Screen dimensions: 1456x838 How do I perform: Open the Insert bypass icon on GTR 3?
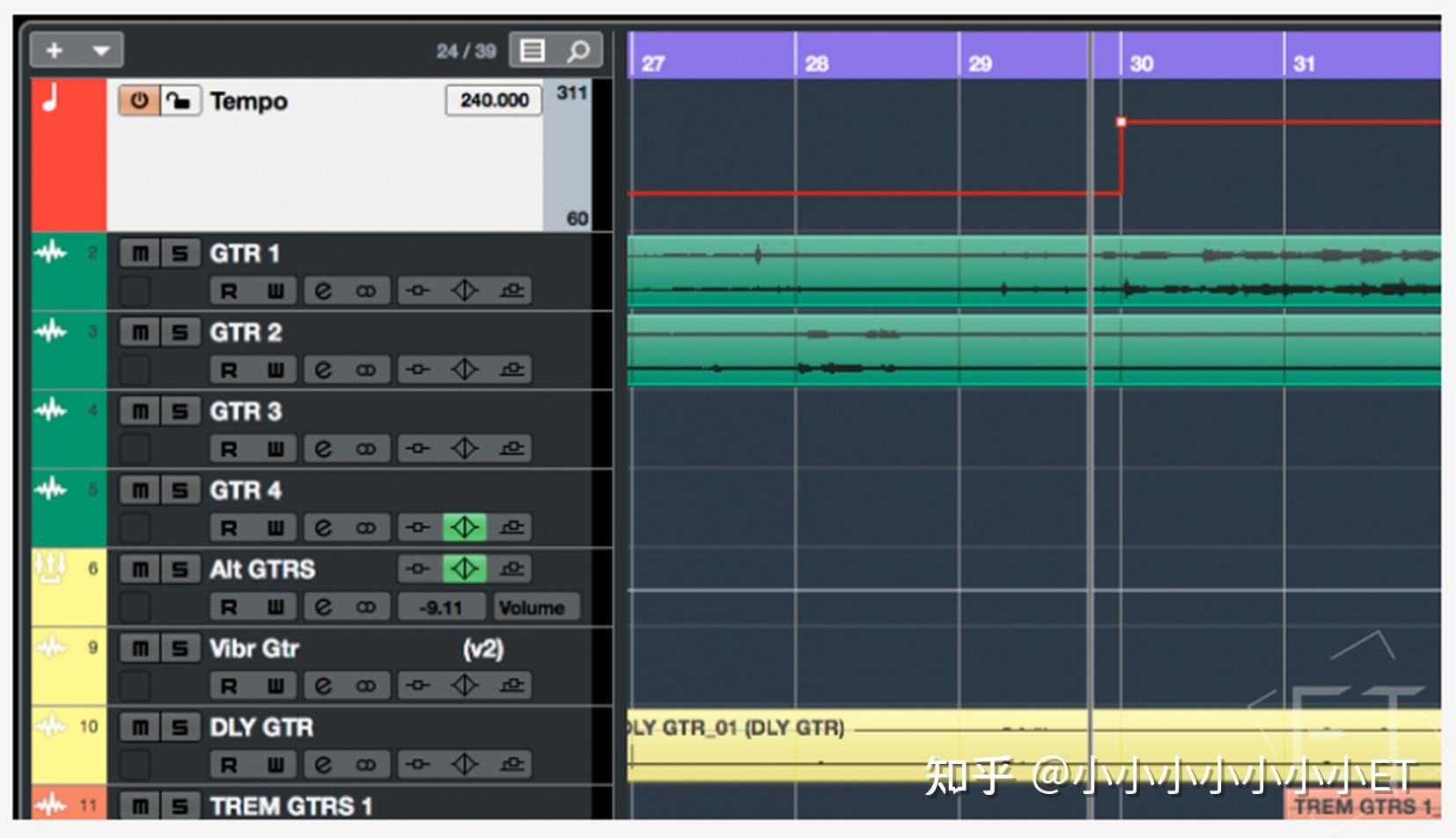[x=416, y=448]
